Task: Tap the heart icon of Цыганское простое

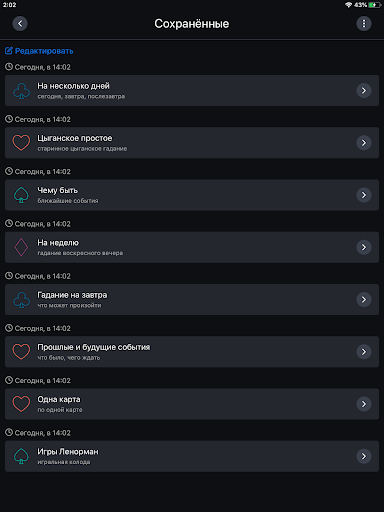Action: [x=21, y=143]
